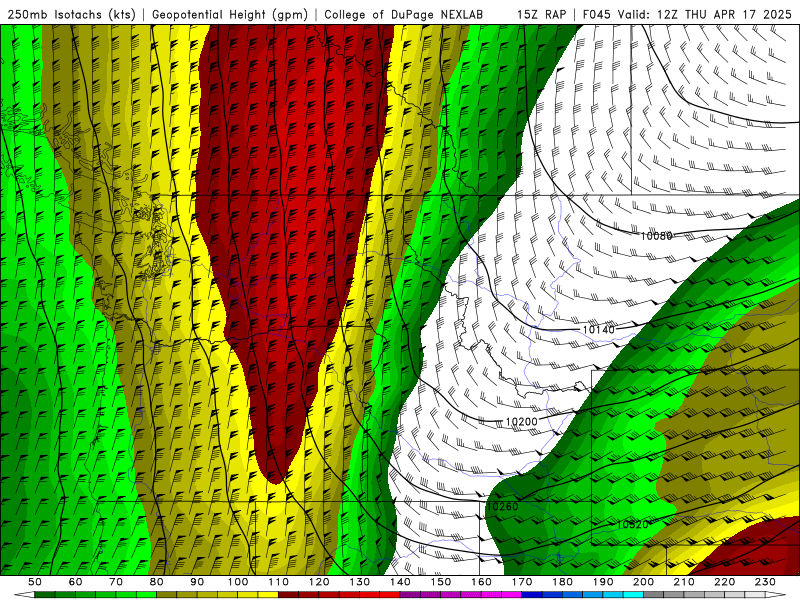Click the "15Z RAP" model run label
The width and height of the screenshot is (800, 600).
point(541,14)
